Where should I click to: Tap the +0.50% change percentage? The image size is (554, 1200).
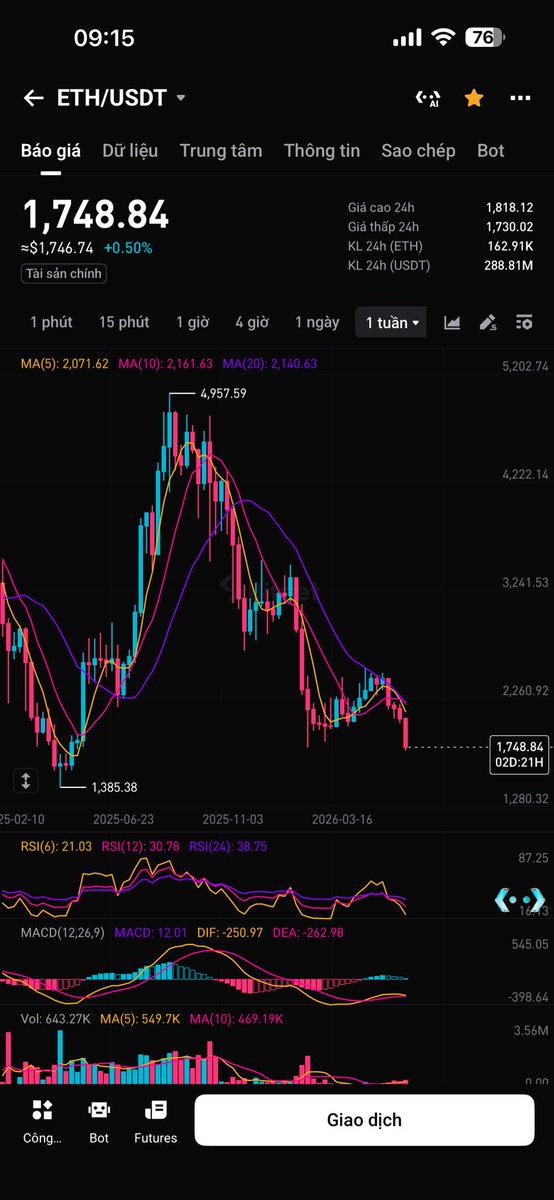[x=128, y=248]
